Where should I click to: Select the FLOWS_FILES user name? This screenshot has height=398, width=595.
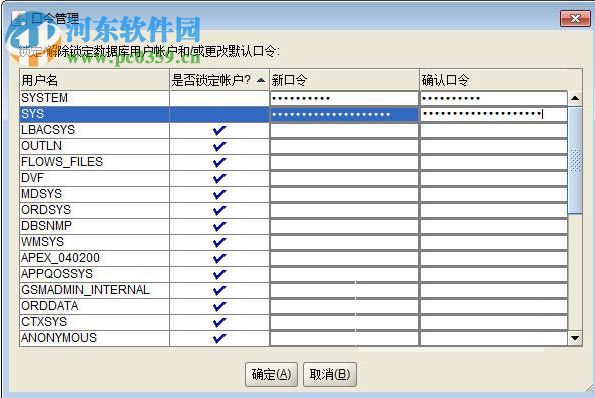pos(62,162)
